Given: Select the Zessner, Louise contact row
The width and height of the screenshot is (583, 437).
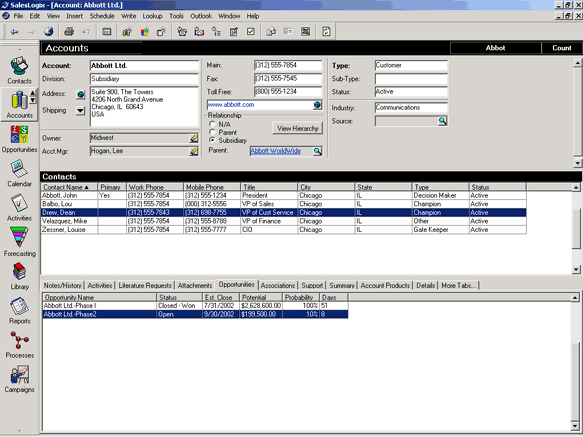Looking at the screenshot, I should point(284,230).
